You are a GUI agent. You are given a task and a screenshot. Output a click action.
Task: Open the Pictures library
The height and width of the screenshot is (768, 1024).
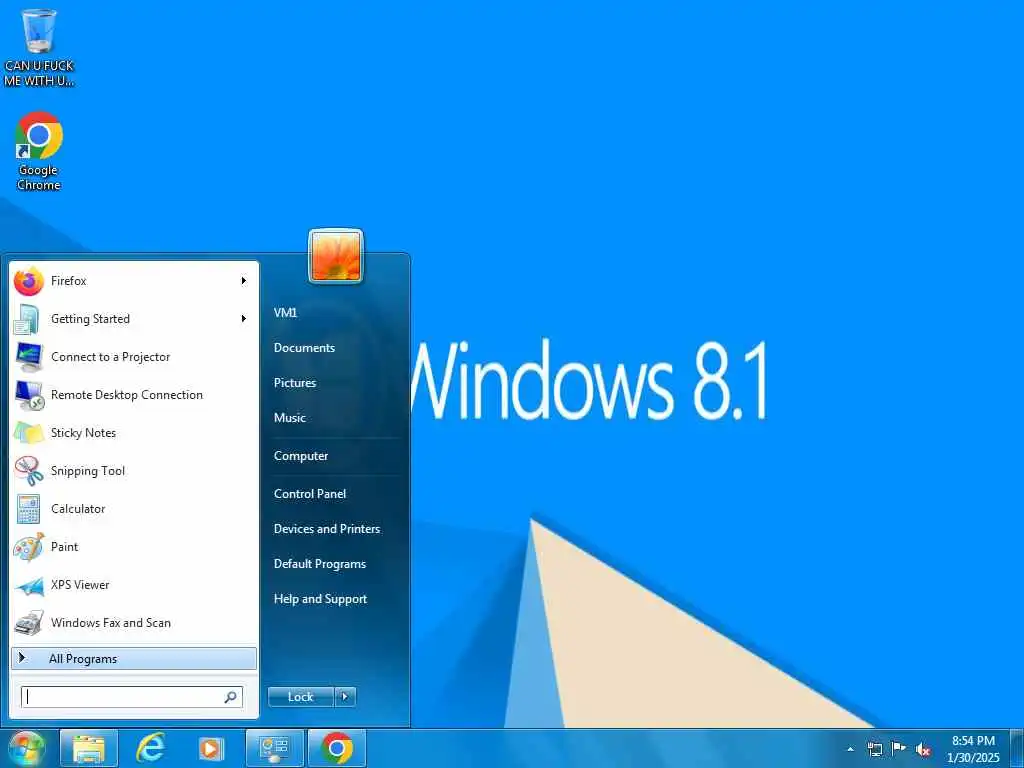pos(295,383)
